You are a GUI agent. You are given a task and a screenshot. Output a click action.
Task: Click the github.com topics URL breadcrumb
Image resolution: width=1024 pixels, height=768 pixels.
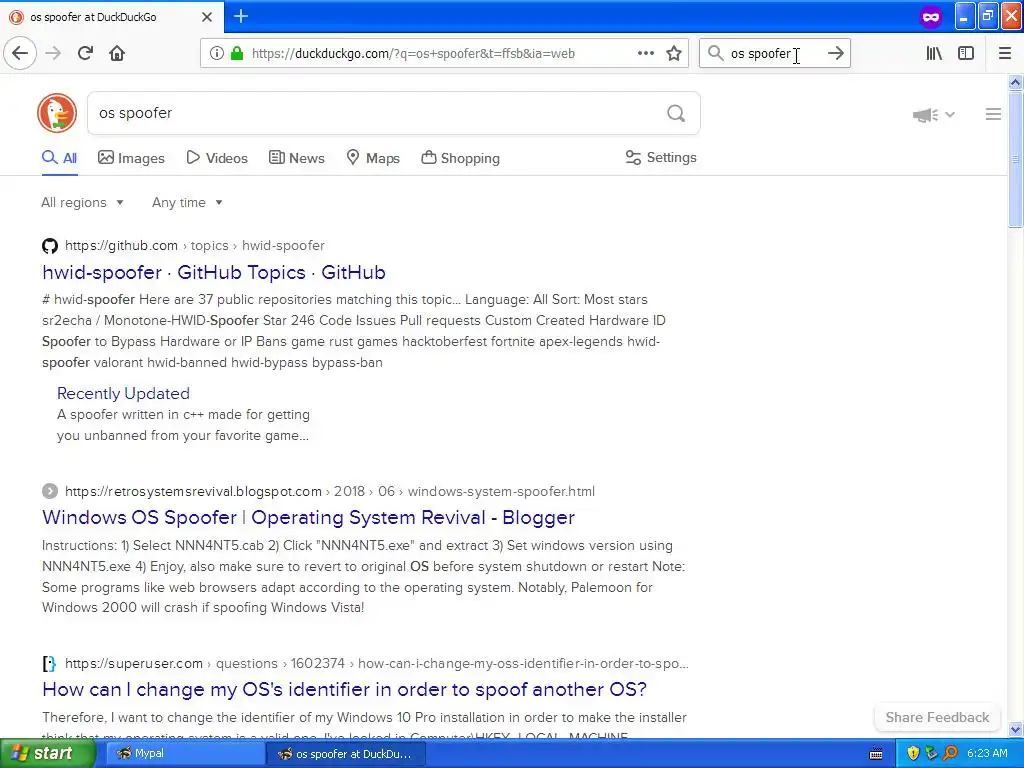tap(195, 246)
